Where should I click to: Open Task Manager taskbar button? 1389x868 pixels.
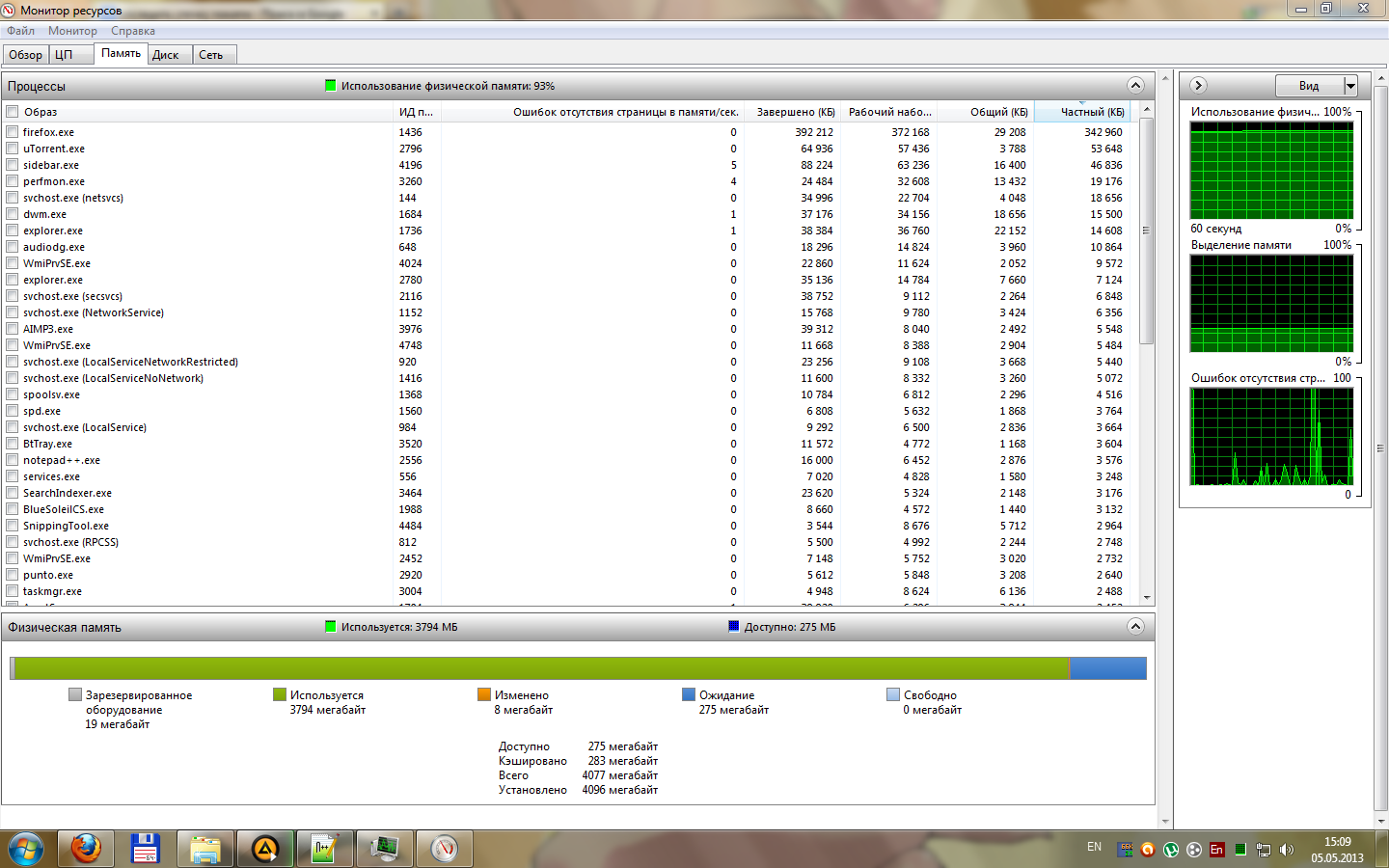[385, 849]
